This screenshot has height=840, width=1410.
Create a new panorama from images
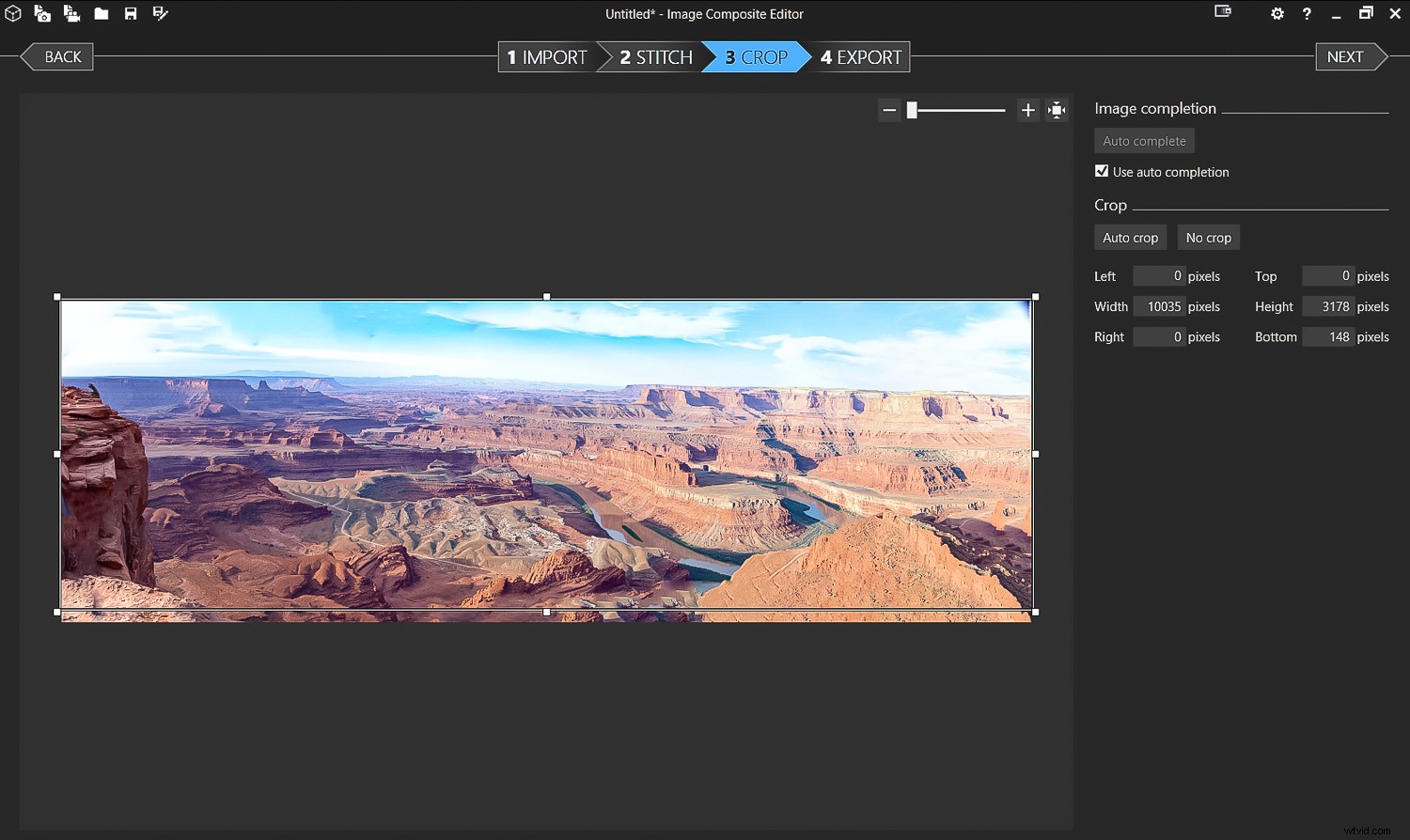(42, 13)
